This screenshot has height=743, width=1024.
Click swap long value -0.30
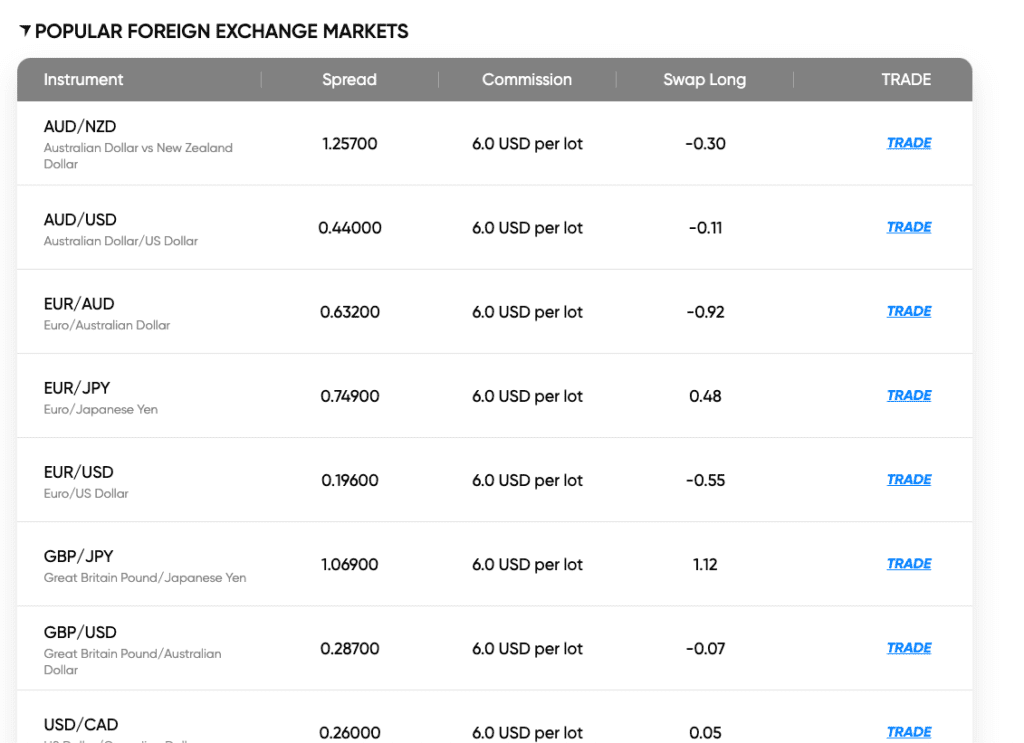(705, 144)
